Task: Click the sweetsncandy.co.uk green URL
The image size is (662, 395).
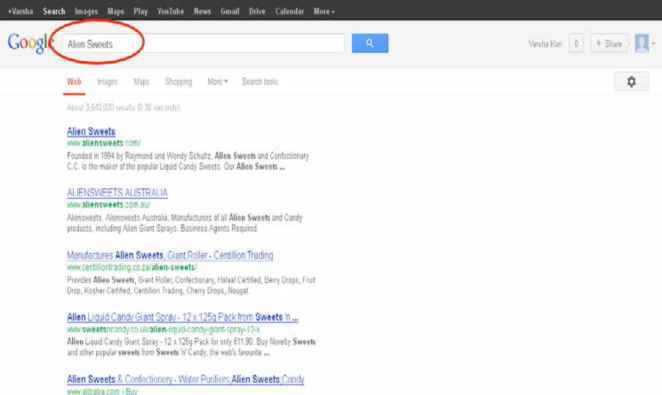Action: click(x=164, y=329)
